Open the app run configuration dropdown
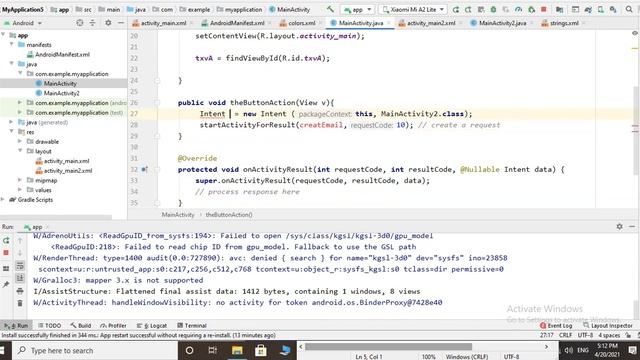 tap(358, 9)
